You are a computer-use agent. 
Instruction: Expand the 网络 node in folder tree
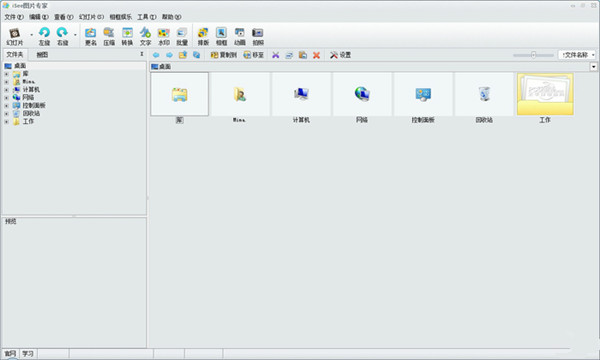coord(6,98)
